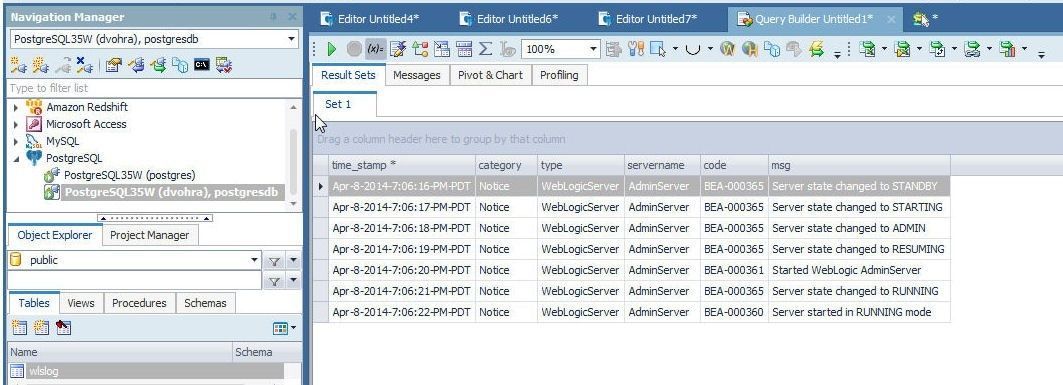Select the Object Explorer tab

(x=55, y=235)
